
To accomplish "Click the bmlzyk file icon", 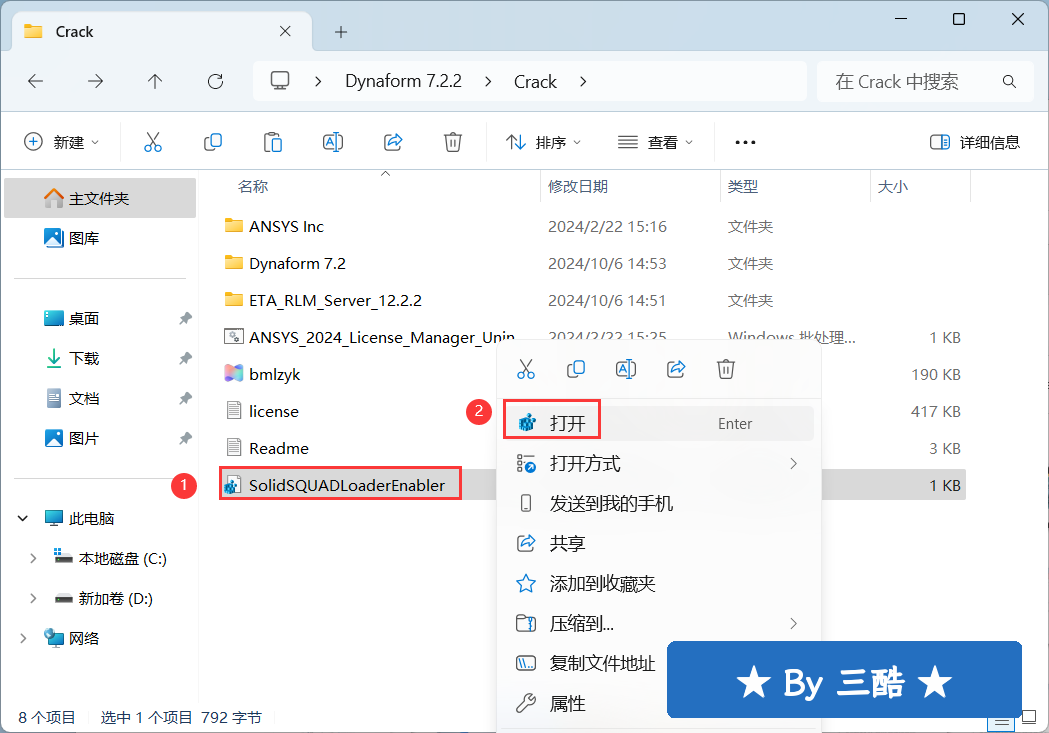I will [233, 374].
